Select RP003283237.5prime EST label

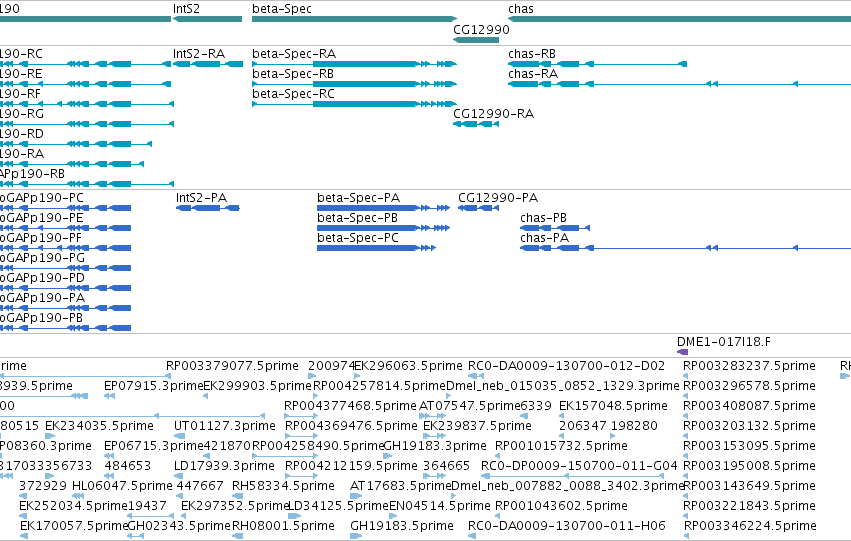click(x=749, y=366)
